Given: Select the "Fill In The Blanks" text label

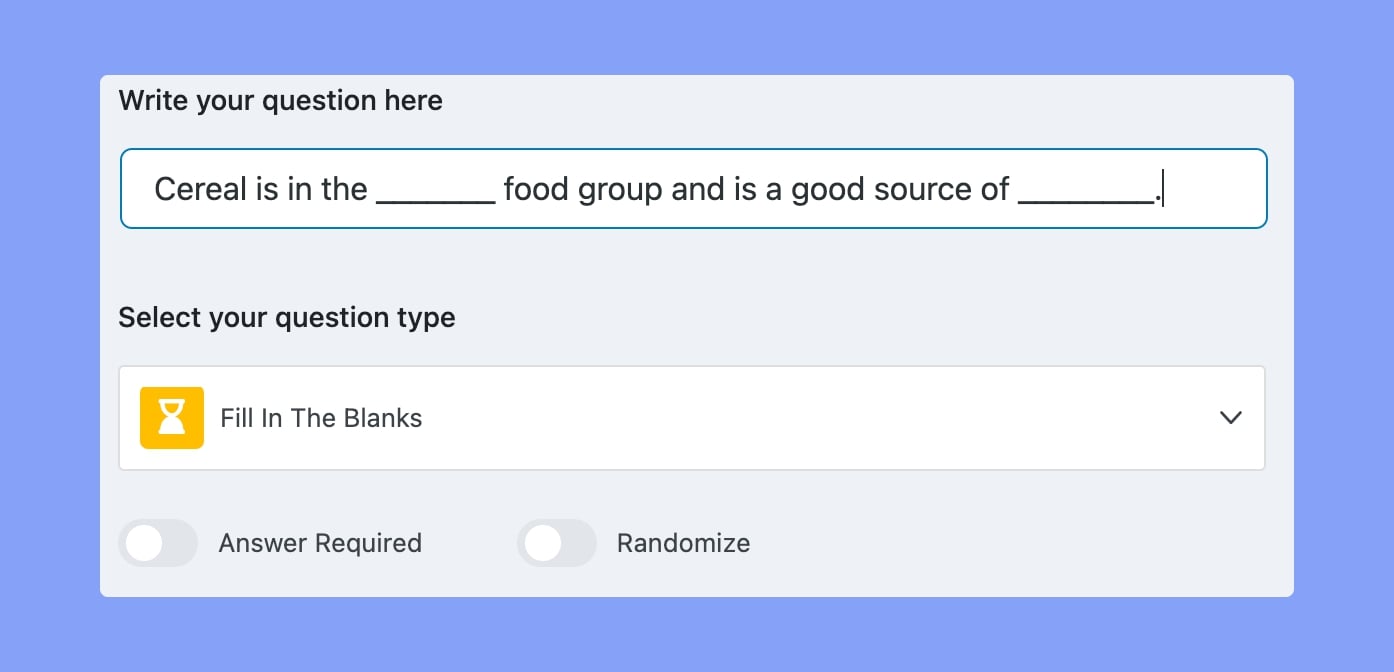Looking at the screenshot, I should click(x=321, y=418).
